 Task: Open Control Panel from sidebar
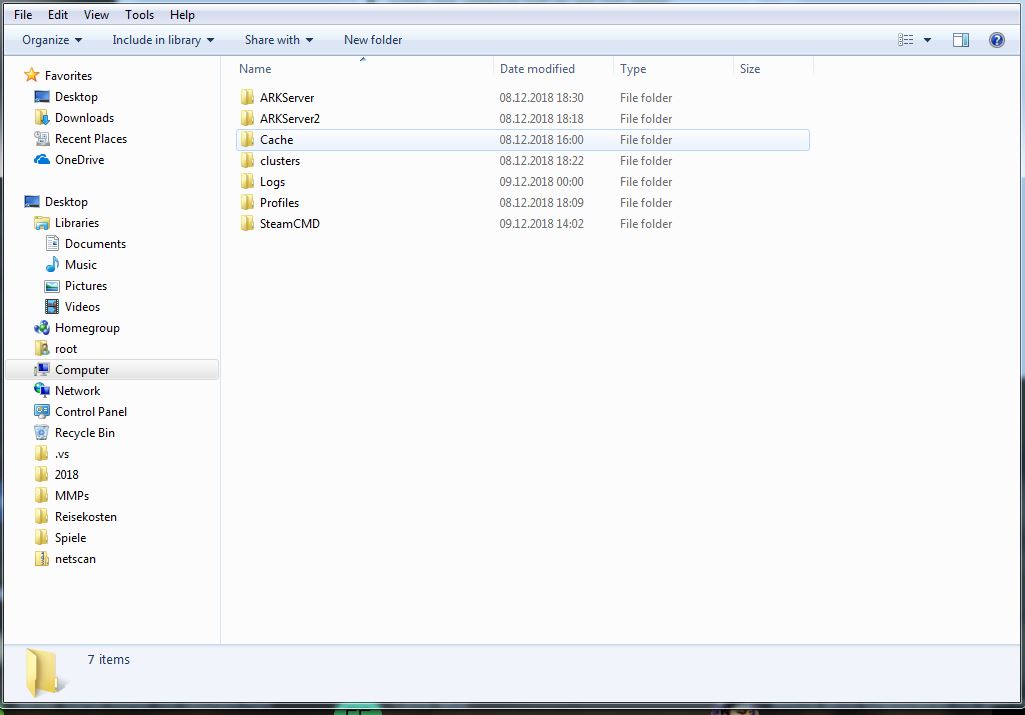click(91, 411)
